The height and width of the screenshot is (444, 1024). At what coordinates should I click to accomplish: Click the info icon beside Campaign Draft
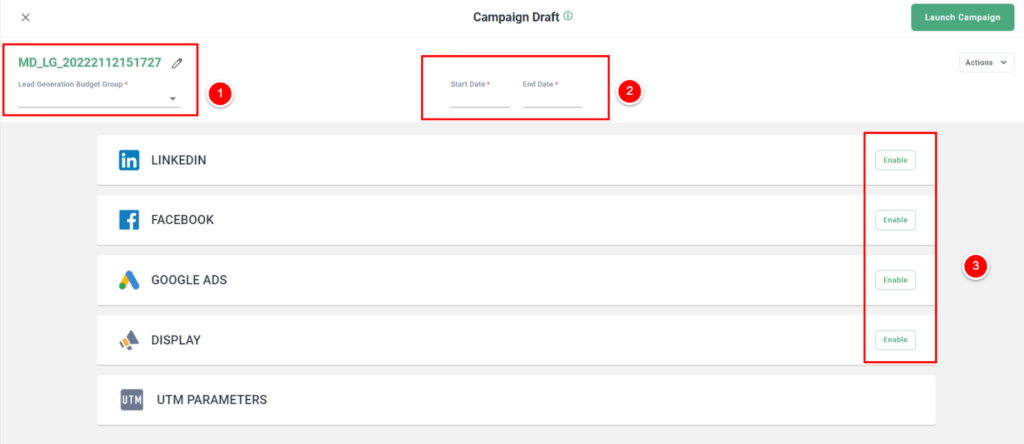tap(568, 16)
